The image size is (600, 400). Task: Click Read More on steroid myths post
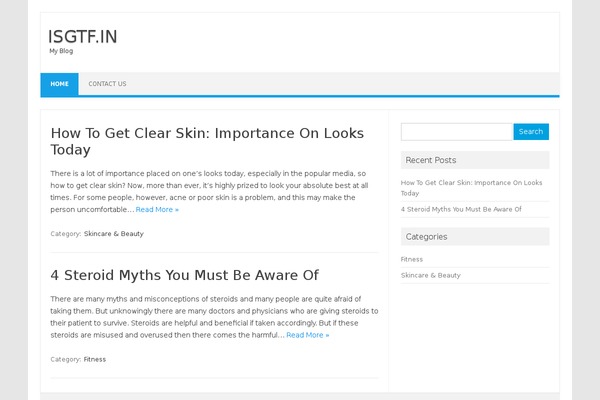point(308,335)
